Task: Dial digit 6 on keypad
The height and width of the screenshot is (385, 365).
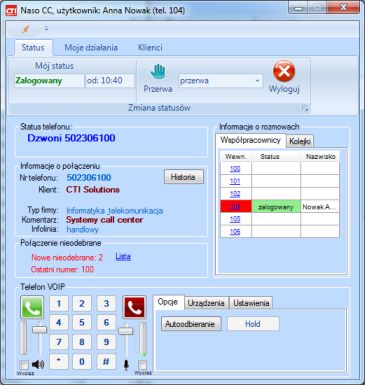Action: tap(106, 323)
